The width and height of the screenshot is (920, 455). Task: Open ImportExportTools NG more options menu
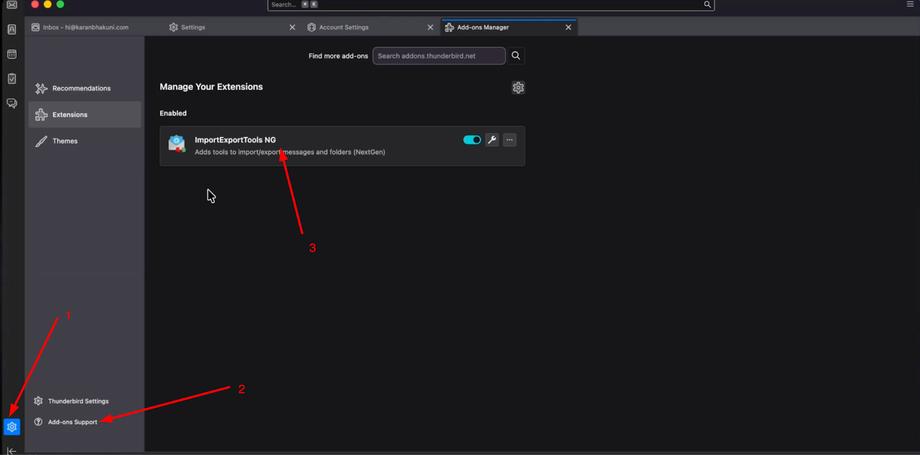pos(509,140)
